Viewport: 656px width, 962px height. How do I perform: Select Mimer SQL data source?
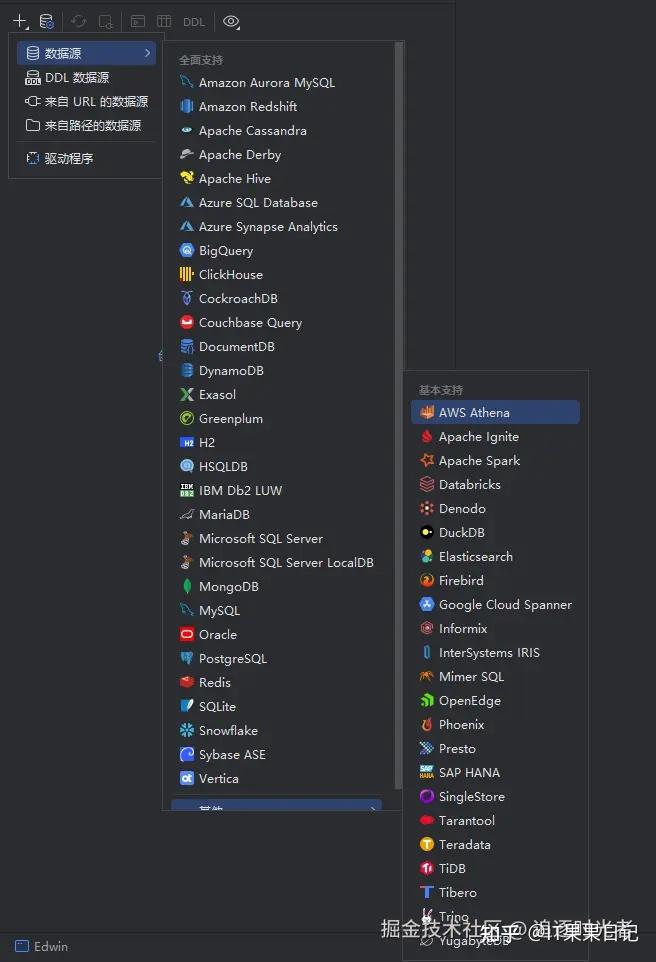tap(495, 676)
